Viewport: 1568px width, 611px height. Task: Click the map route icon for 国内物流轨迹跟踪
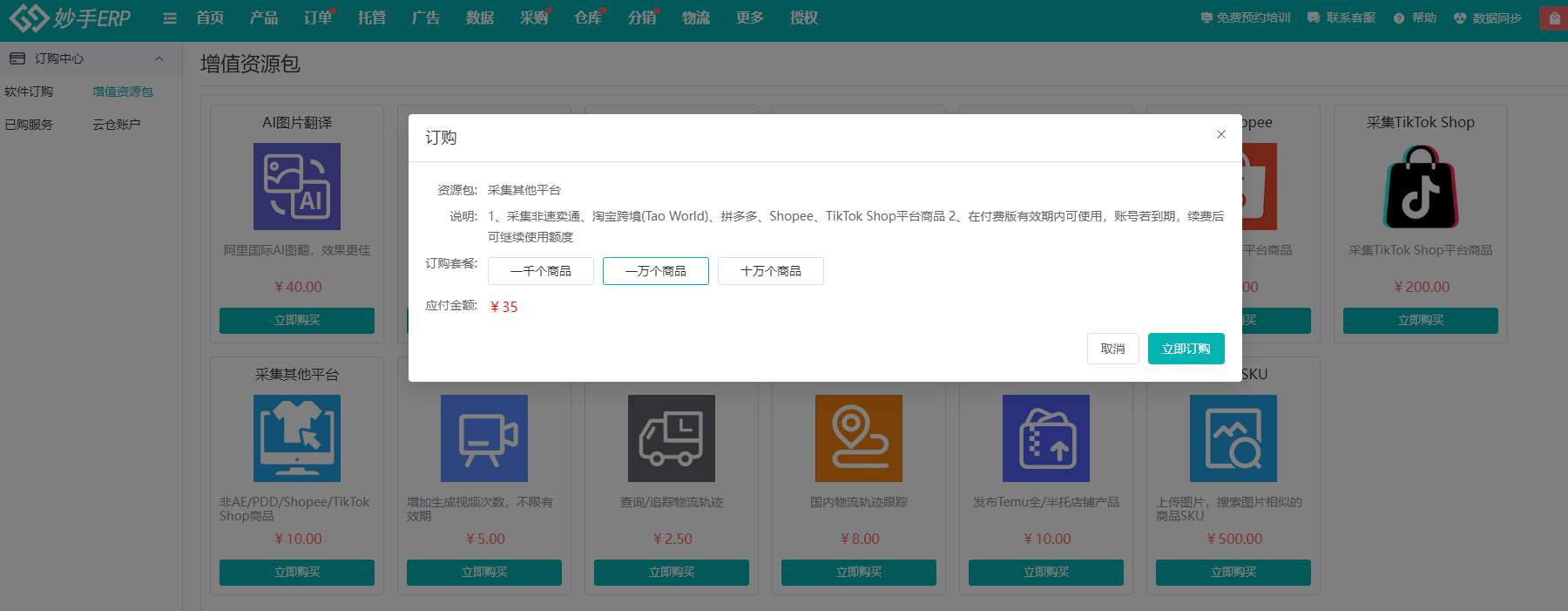859,438
